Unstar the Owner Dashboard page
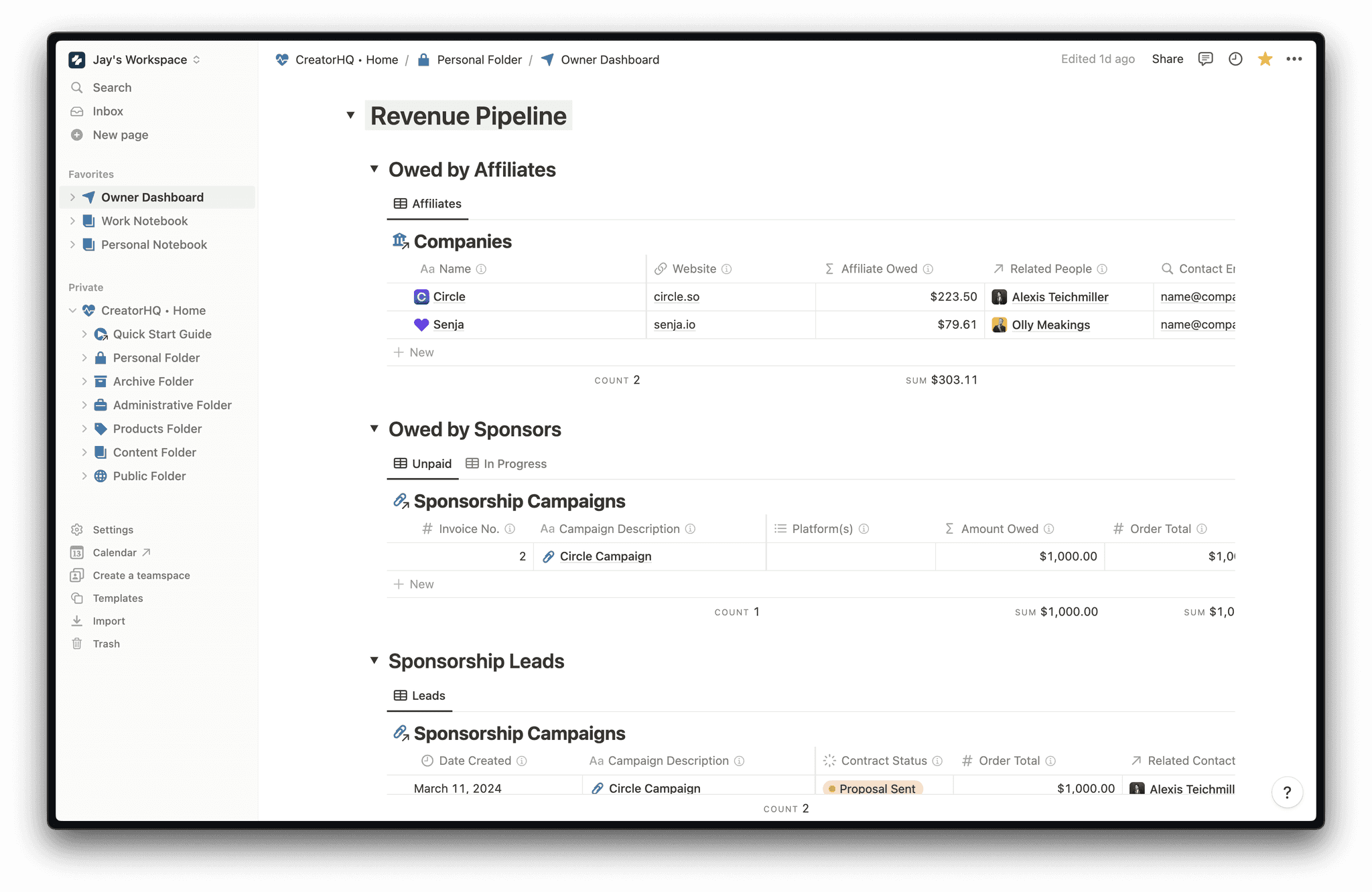 click(1265, 59)
